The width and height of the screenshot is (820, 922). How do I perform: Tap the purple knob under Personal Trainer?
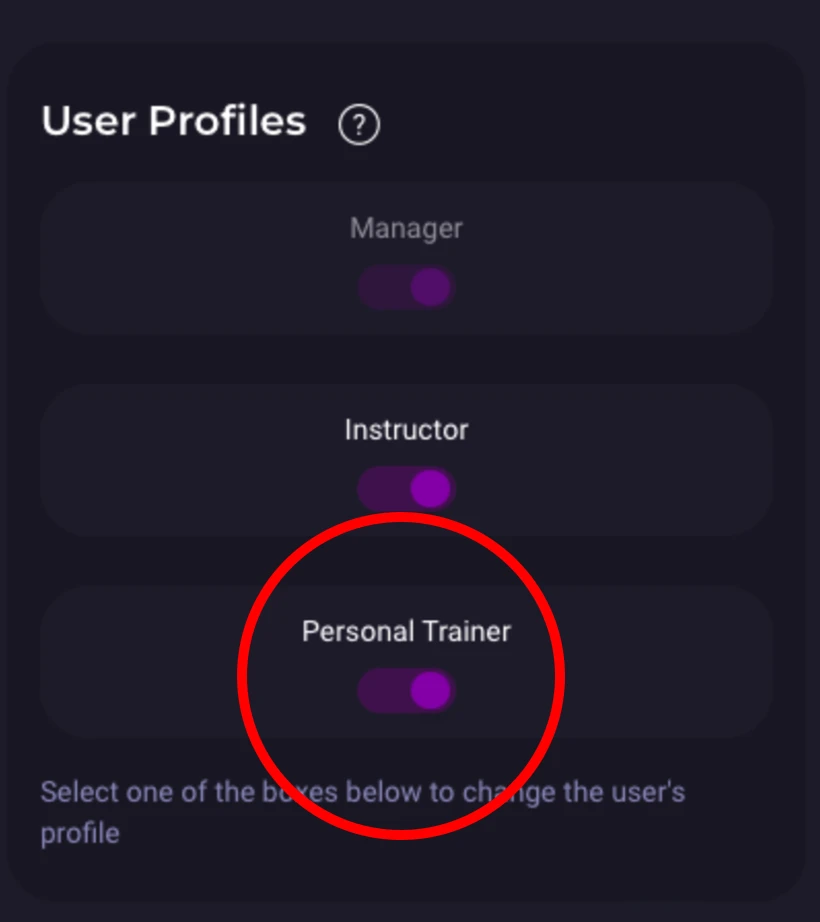[x=430, y=691]
